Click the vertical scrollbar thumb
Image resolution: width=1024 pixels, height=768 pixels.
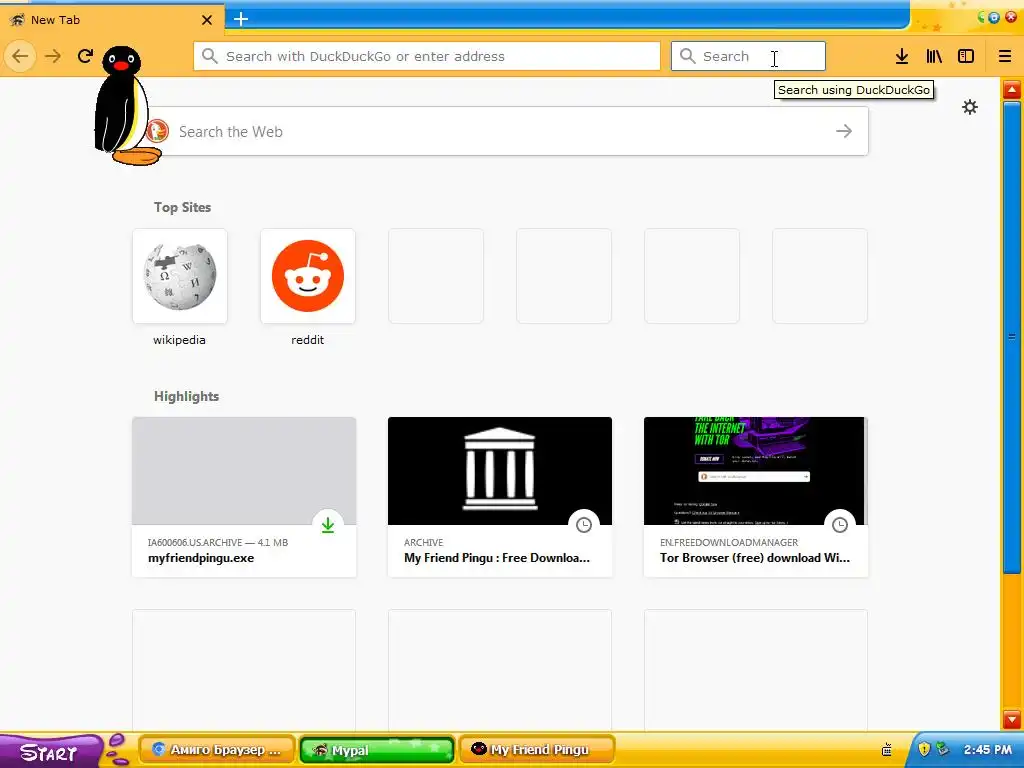coord(1012,337)
